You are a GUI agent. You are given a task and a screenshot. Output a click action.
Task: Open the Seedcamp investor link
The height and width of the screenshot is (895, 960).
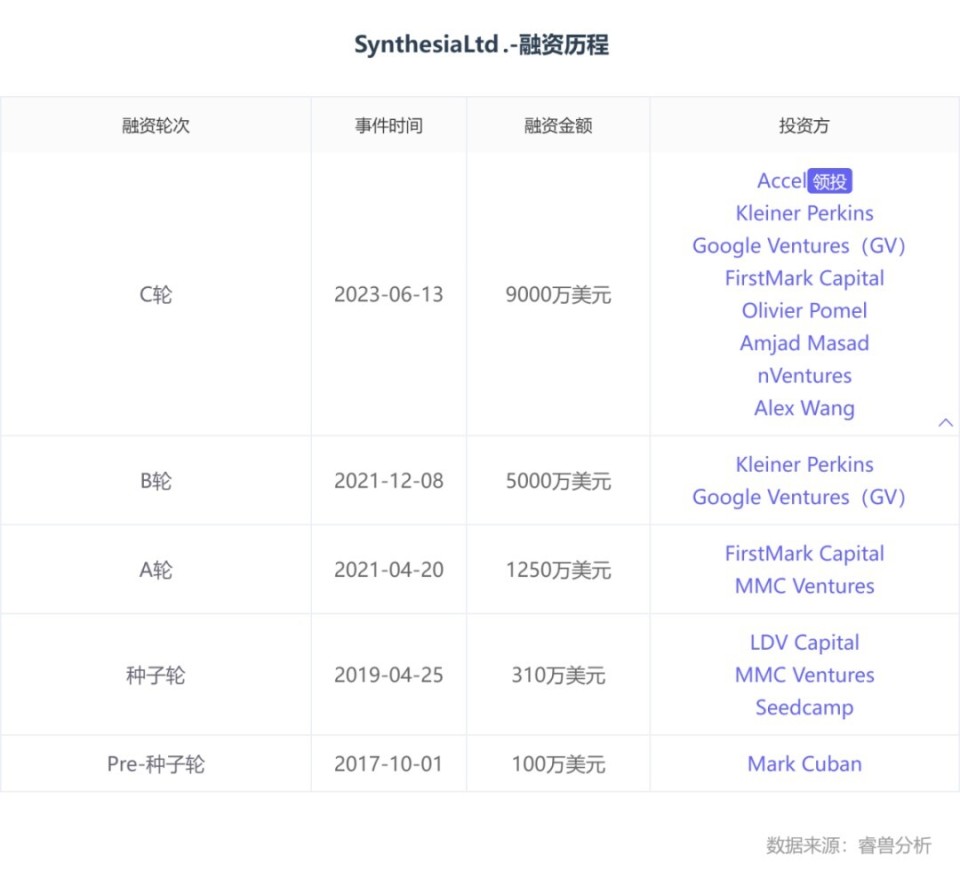point(804,707)
